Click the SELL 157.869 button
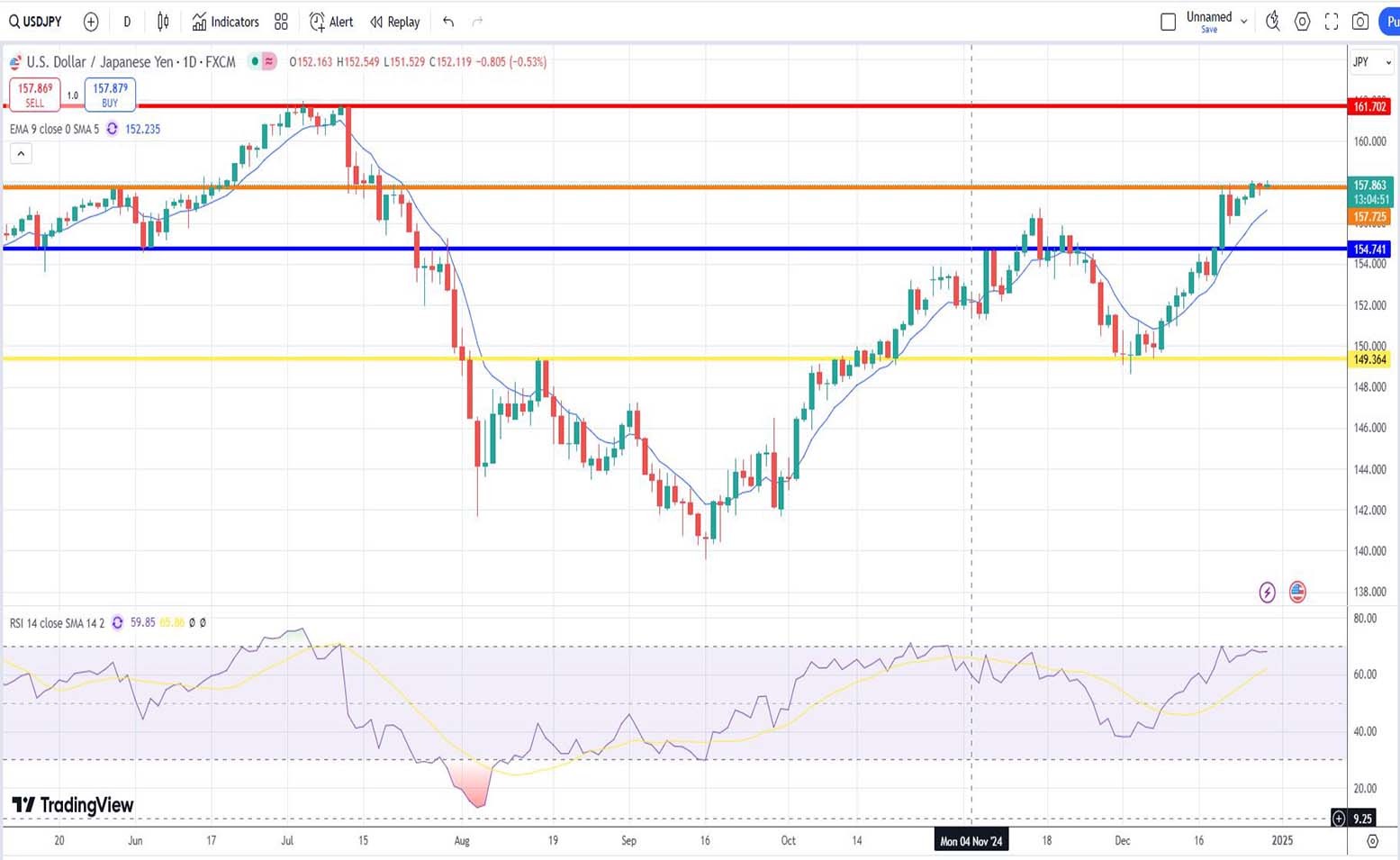Image resolution: width=1400 pixels, height=860 pixels. (x=35, y=94)
